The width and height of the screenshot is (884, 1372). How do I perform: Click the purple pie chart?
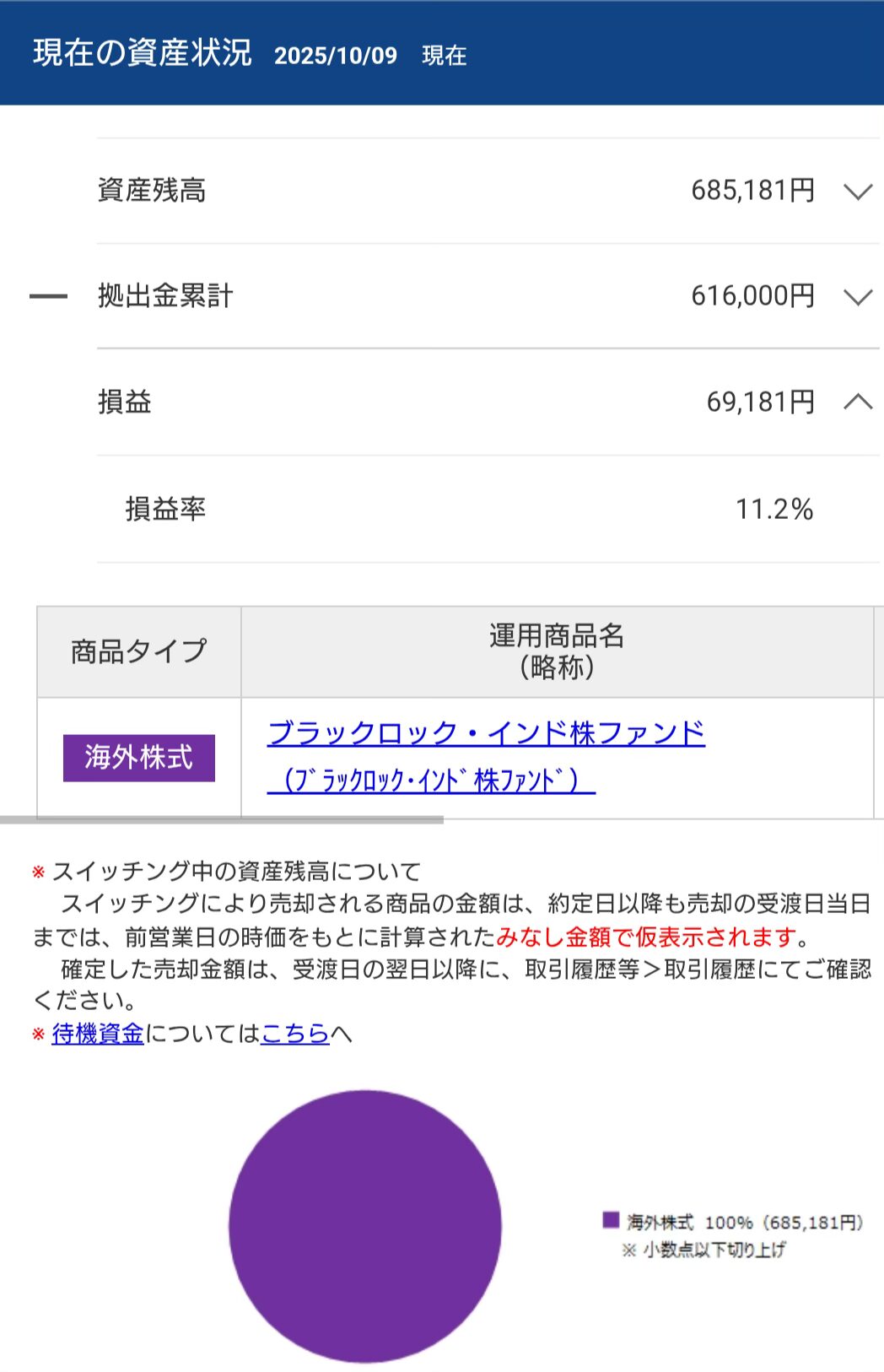tap(364, 1226)
